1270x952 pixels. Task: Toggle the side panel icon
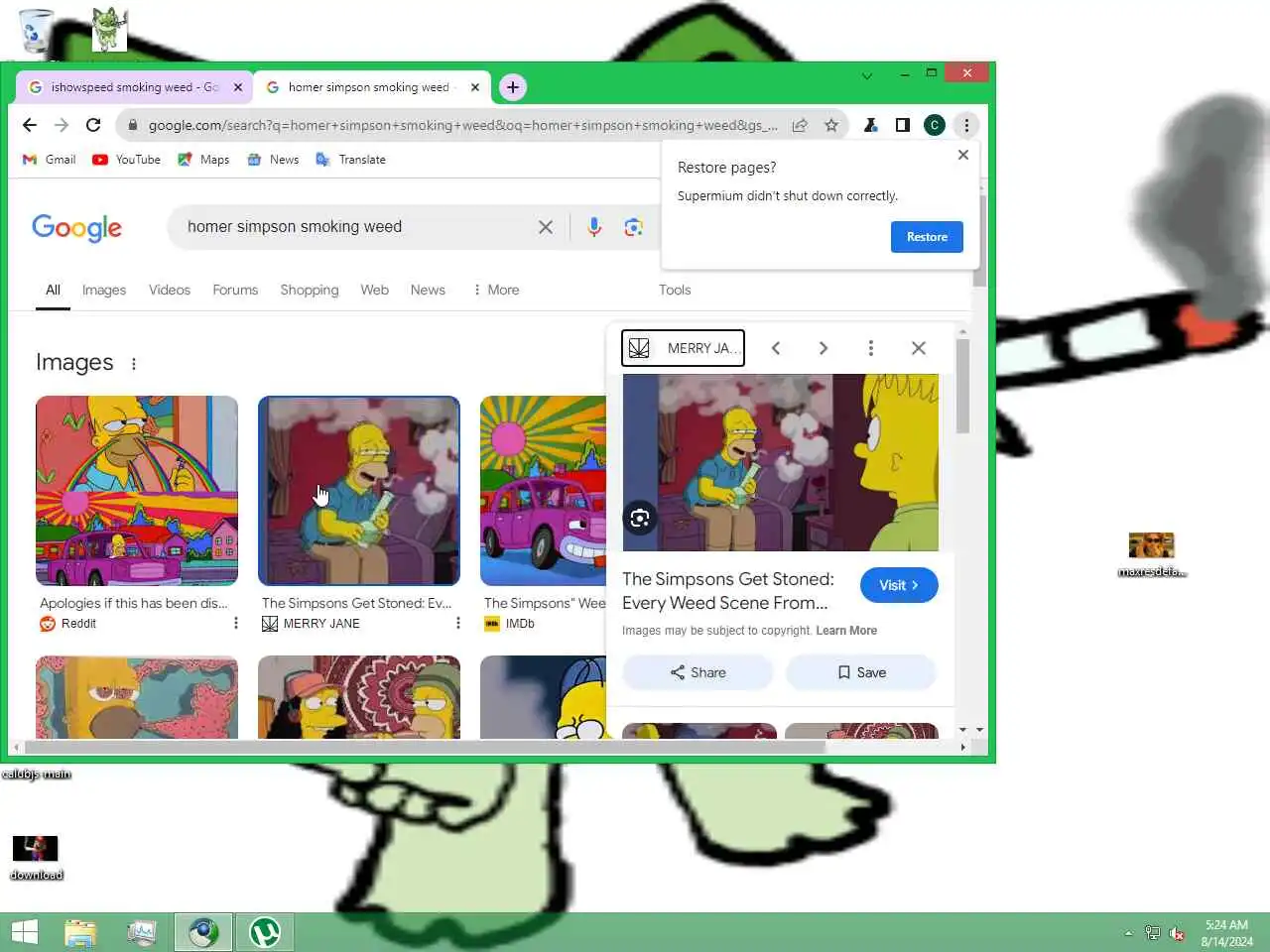(x=903, y=125)
